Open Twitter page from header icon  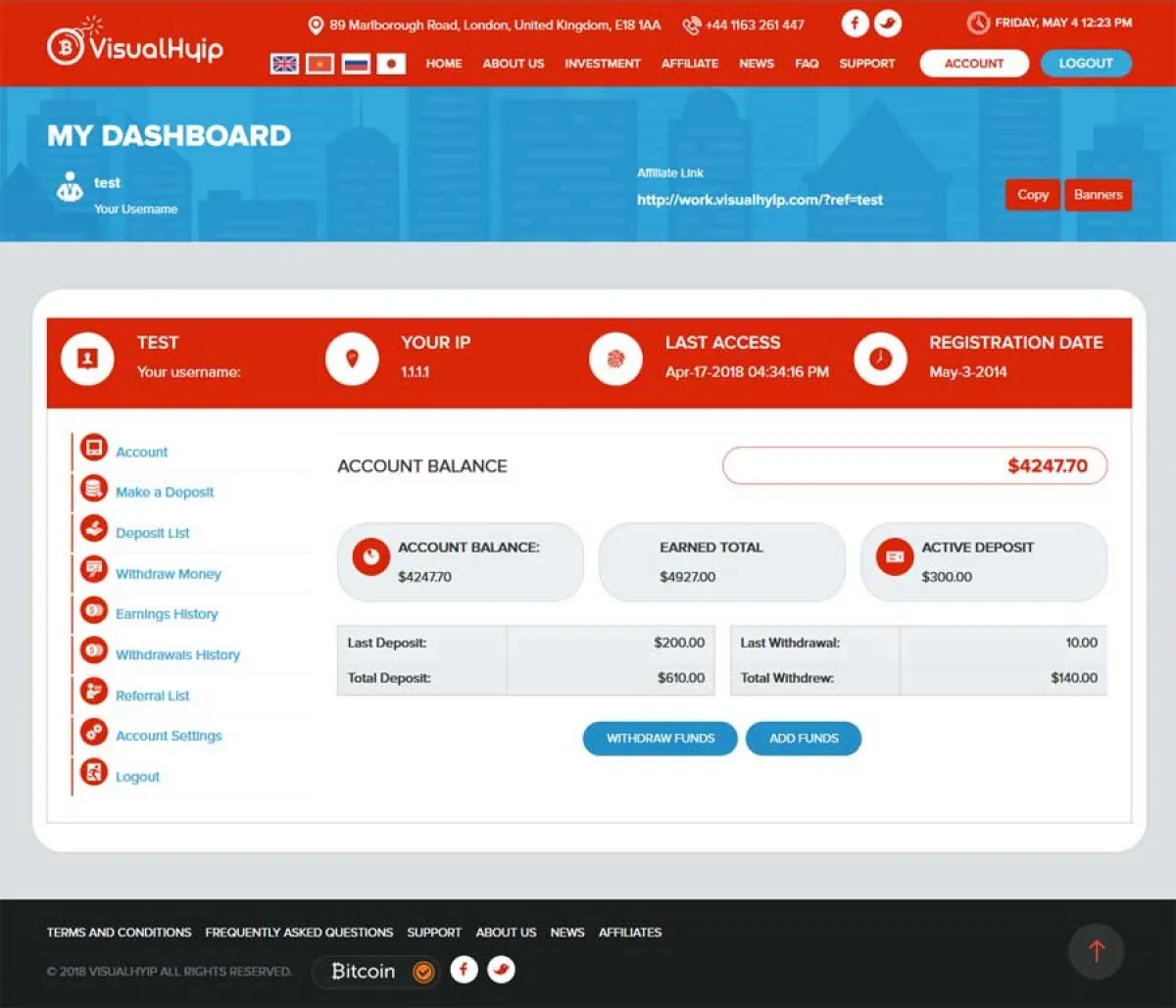click(x=888, y=24)
